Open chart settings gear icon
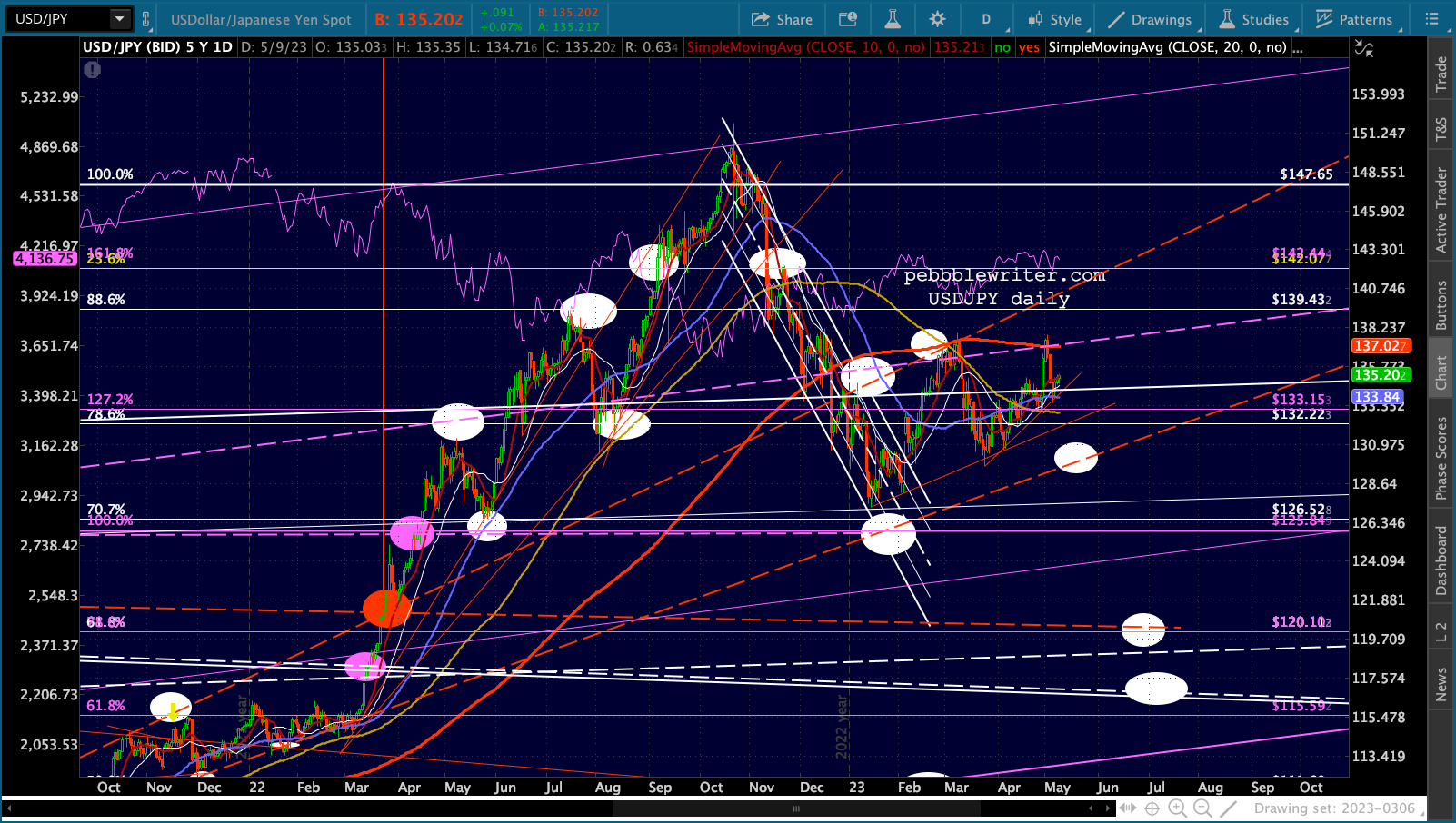The image size is (1456, 823). click(x=937, y=19)
